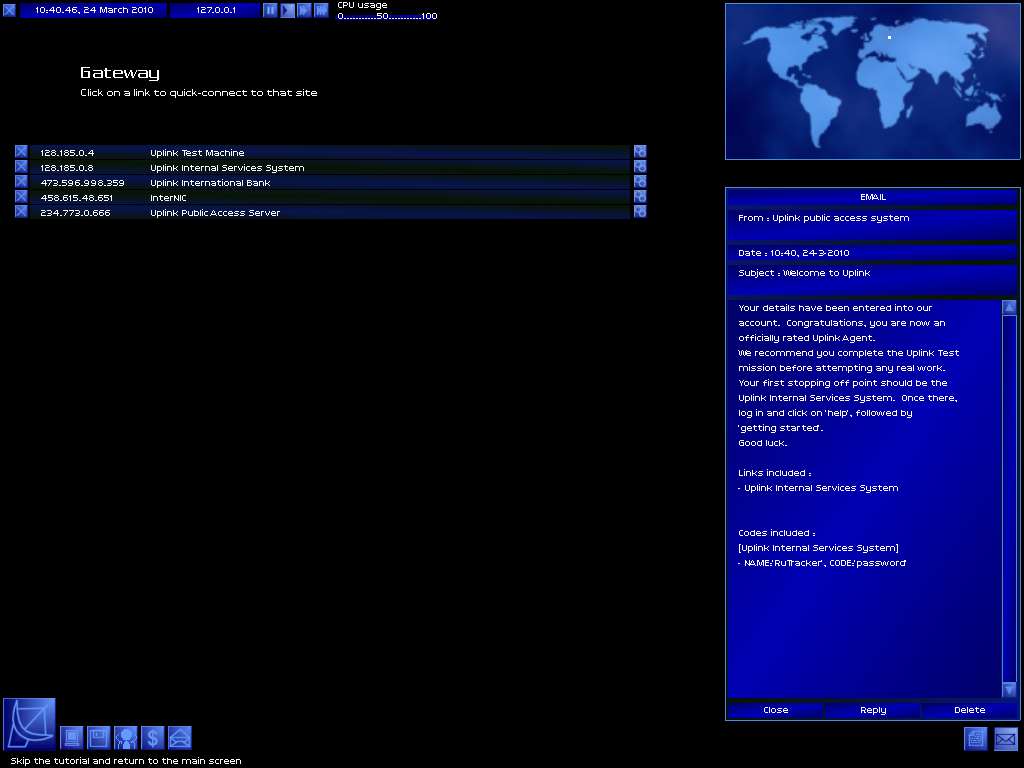This screenshot has width=1024, height=768.
Task: Open the mission notes icon beside the envelope
Action: (x=976, y=739)
